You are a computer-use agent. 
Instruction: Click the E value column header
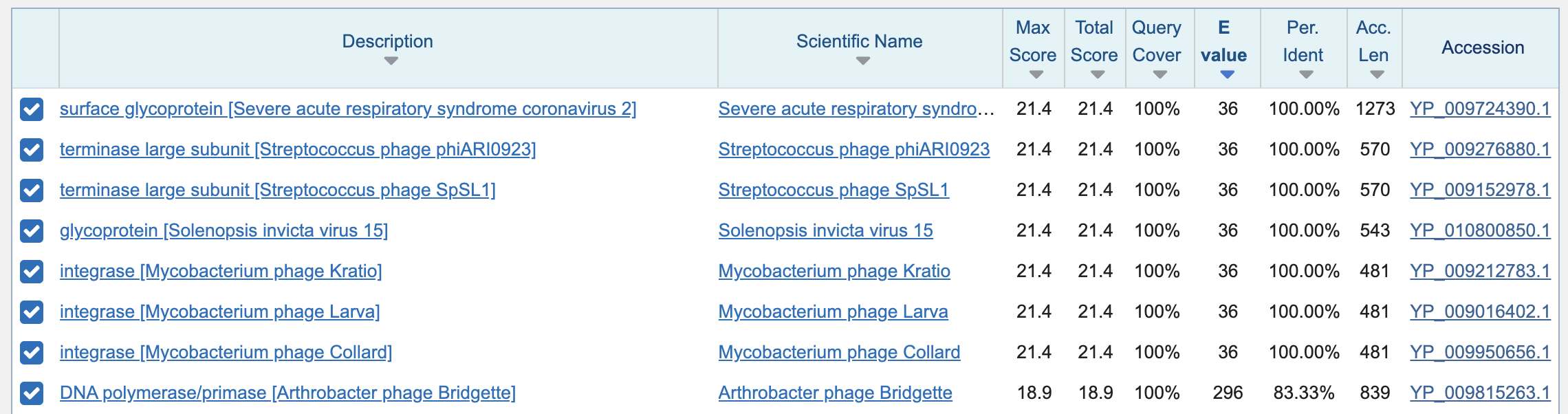tap(1223, 41)
